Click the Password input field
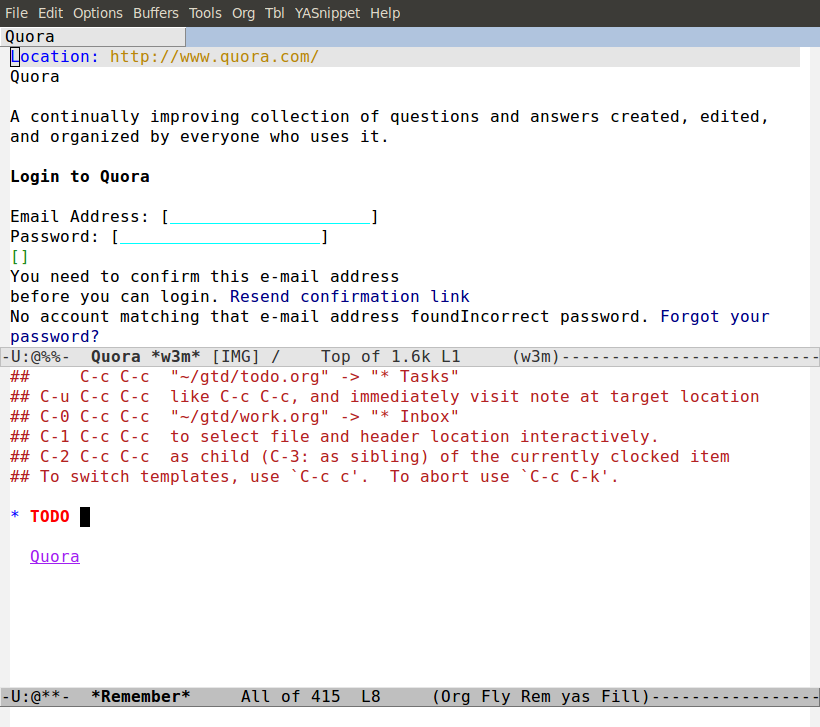This screenshot has width=820, height=727. click(220, 236)
